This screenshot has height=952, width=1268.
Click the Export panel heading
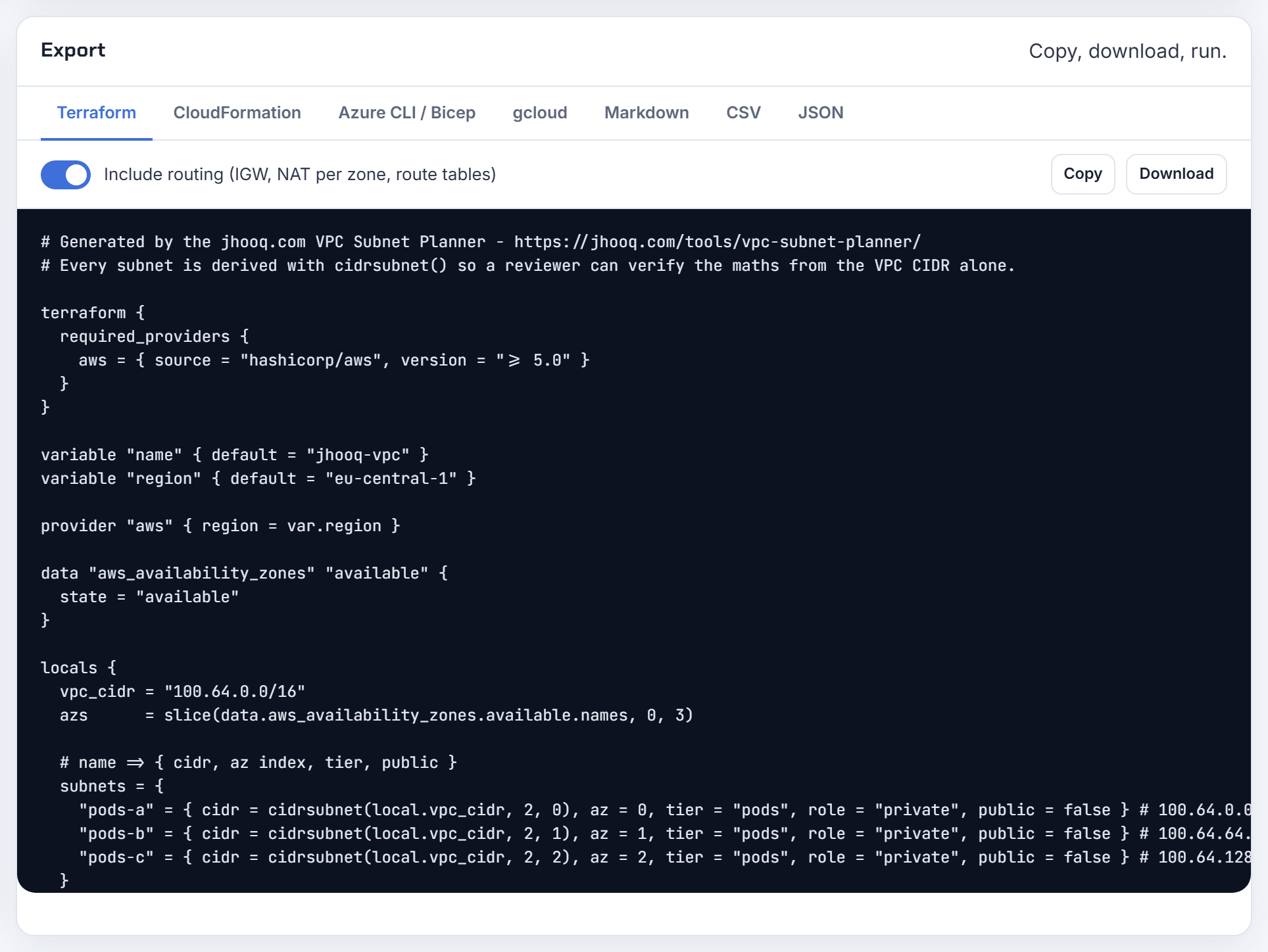pyautogui.click(x=73, y=51)
